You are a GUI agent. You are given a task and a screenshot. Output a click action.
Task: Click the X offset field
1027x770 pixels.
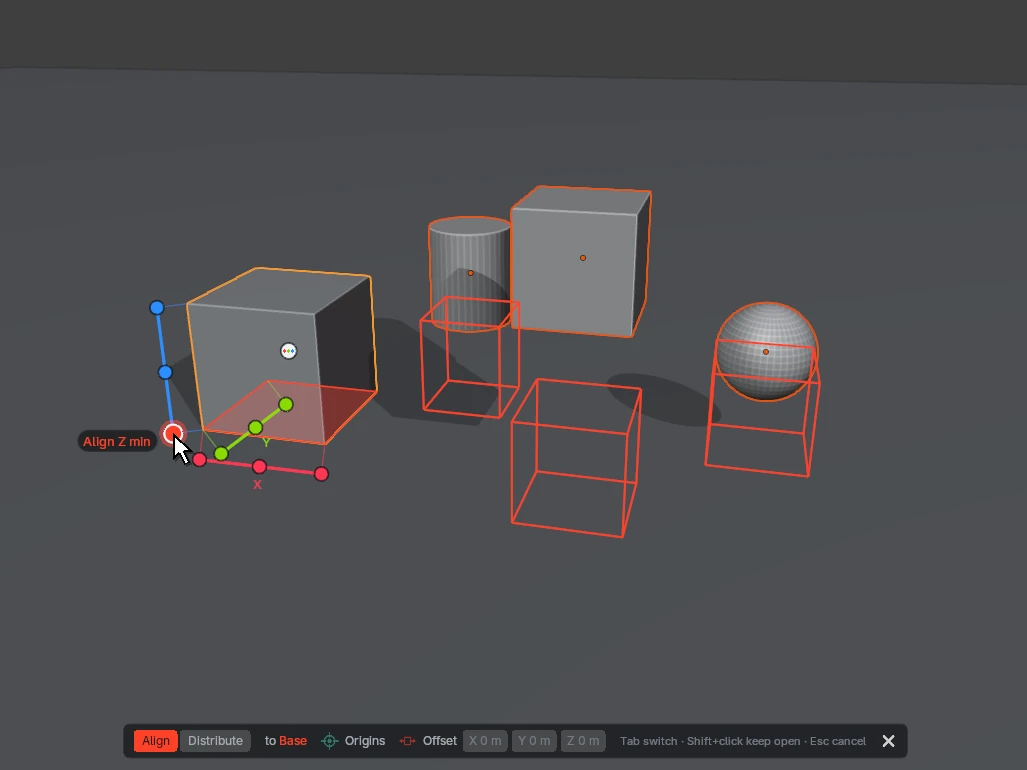click(485, 741)
